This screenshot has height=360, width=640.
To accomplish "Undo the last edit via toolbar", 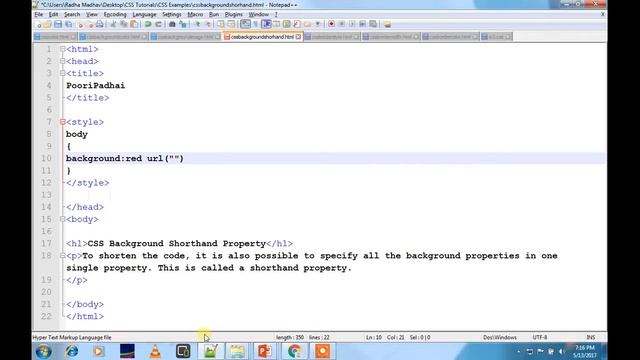I will point(148,24).
